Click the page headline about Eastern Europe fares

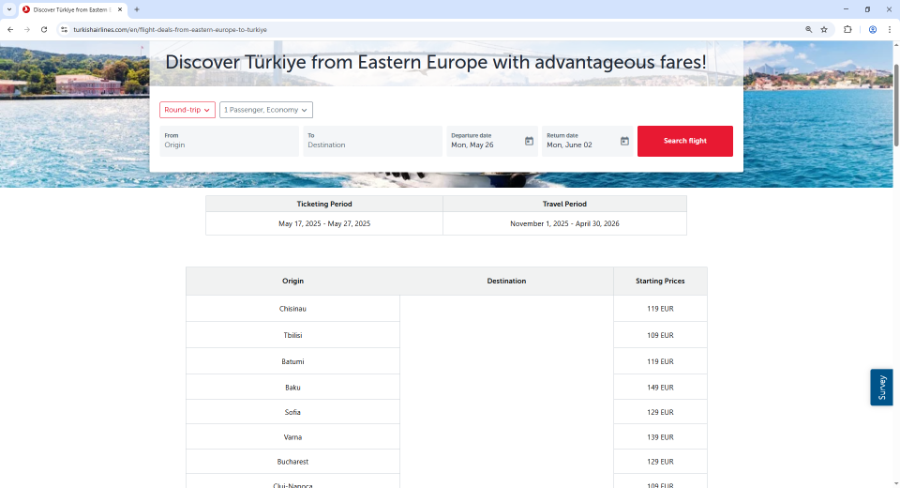pos(436,62)
